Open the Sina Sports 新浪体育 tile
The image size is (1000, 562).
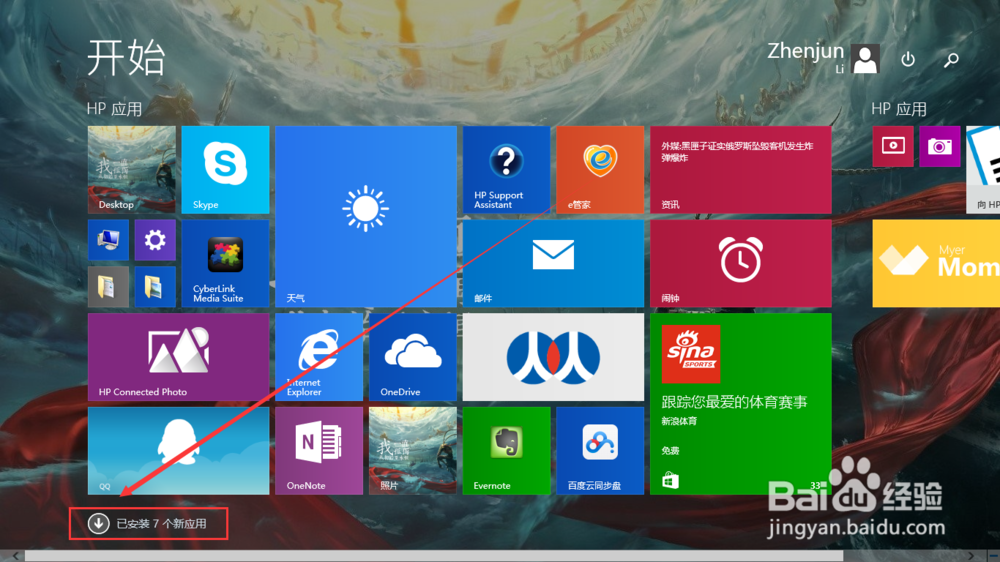[740, 404]
